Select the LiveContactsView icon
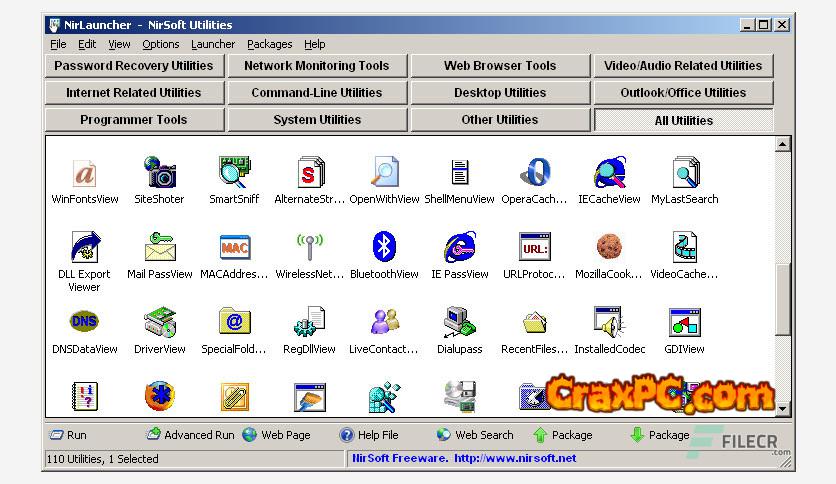The height and width of the screenshot is (484, 836). coord(384,321)
